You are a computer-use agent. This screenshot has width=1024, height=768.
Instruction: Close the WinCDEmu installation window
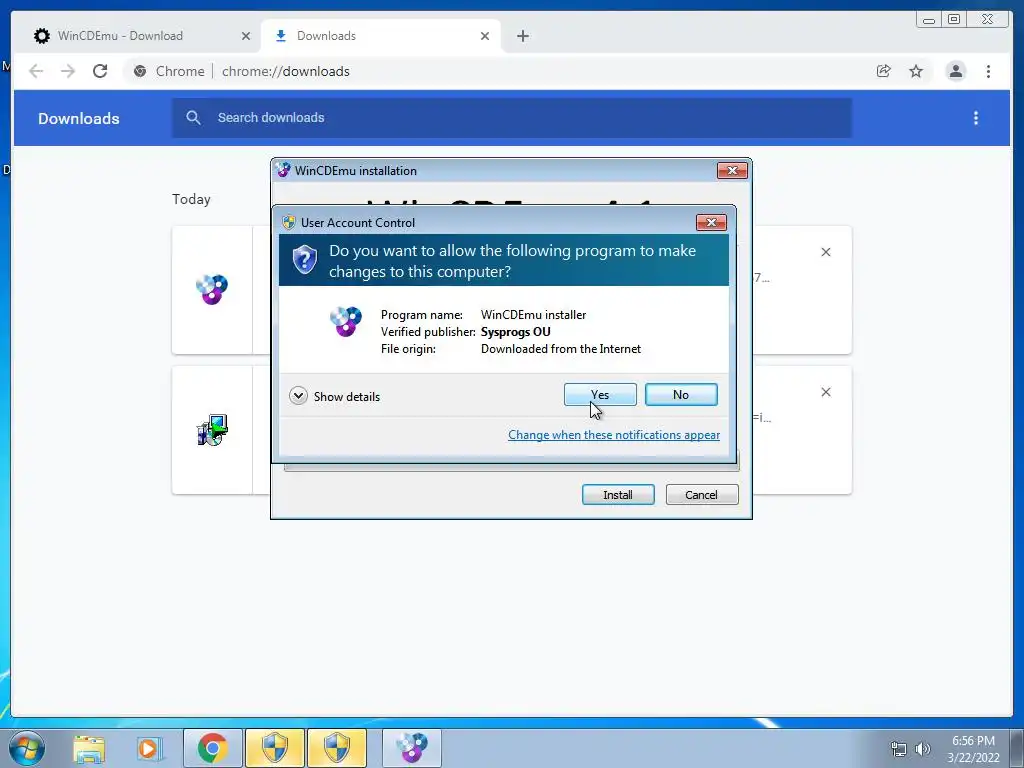tap(732, 170)
